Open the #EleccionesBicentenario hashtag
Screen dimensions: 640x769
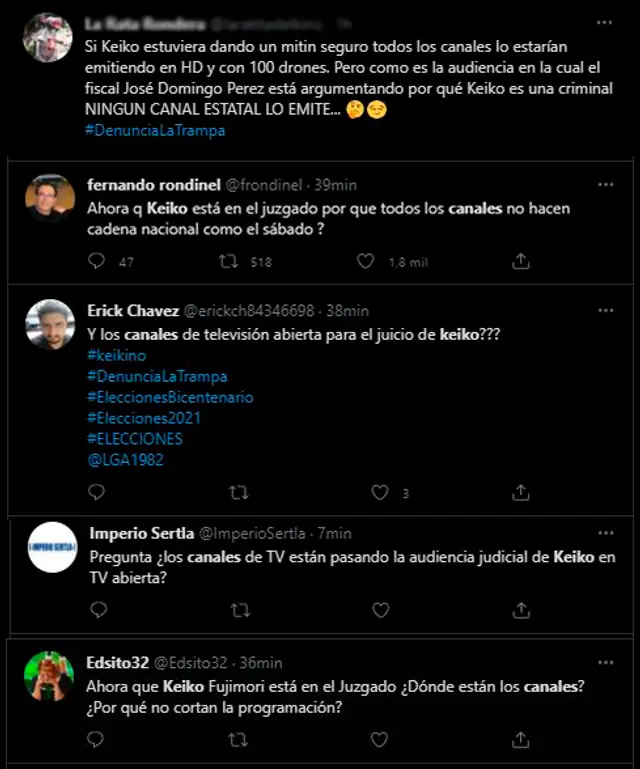[x=170, y=397]
